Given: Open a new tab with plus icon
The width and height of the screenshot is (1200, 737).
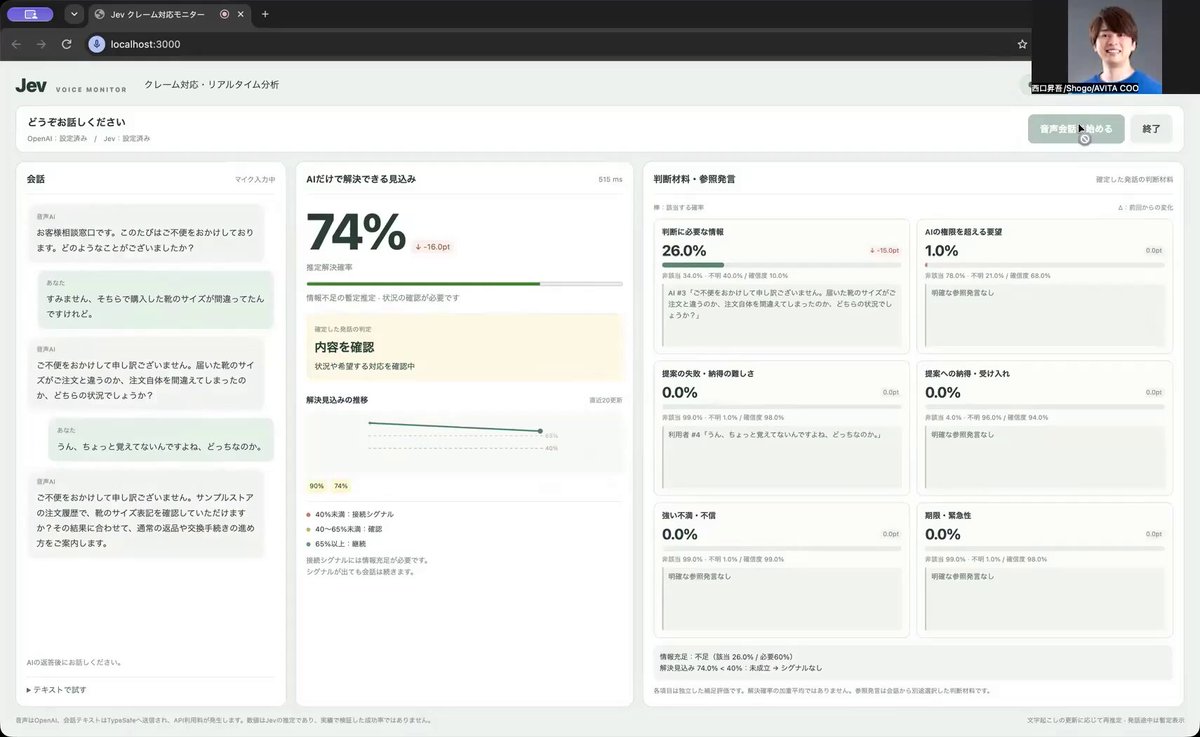Looking at the screenshot, I should [265, 15].
